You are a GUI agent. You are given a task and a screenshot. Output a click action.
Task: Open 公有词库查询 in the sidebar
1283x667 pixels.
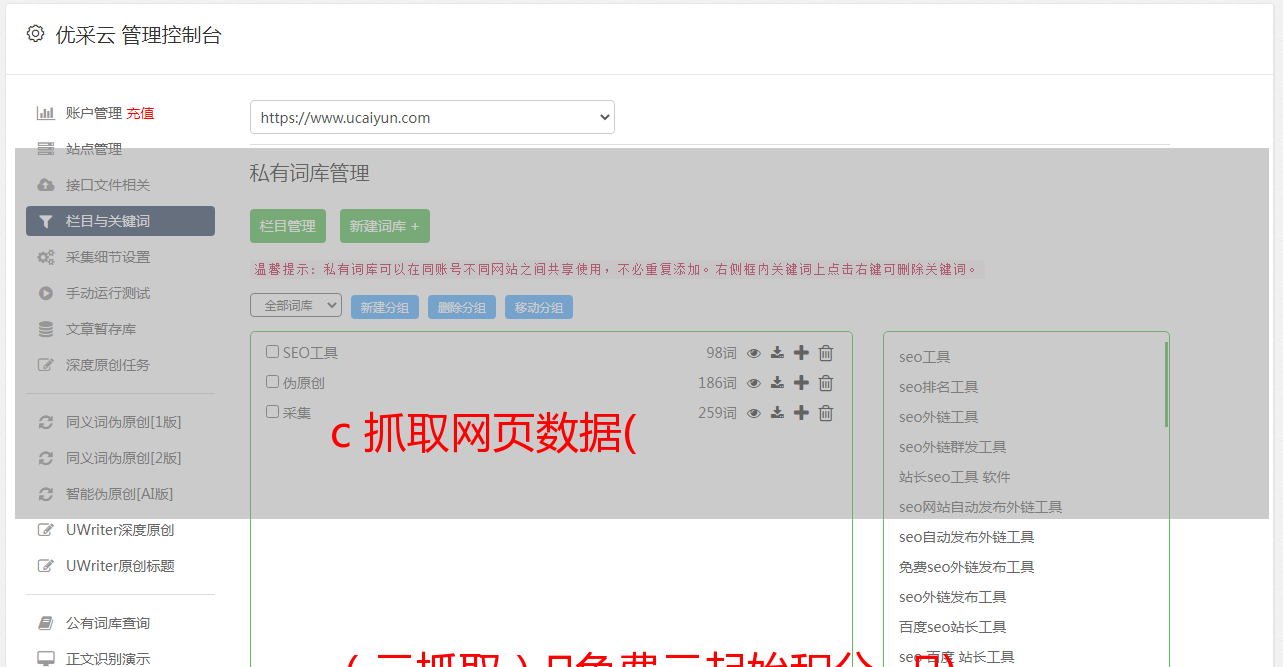[108, 623]
